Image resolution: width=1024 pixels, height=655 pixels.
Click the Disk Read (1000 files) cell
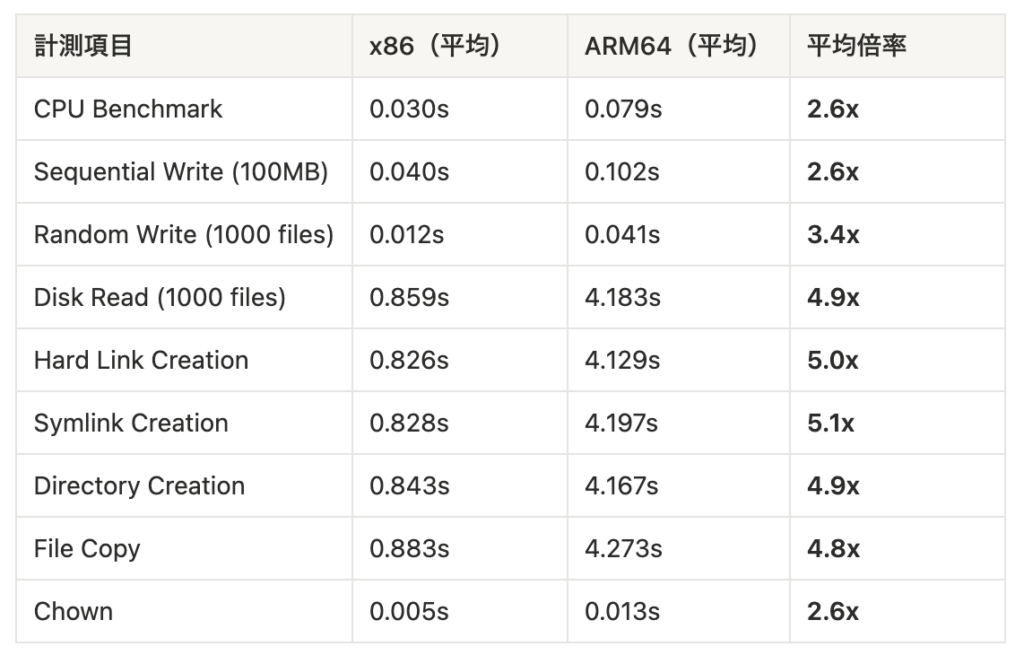point(160,298)
